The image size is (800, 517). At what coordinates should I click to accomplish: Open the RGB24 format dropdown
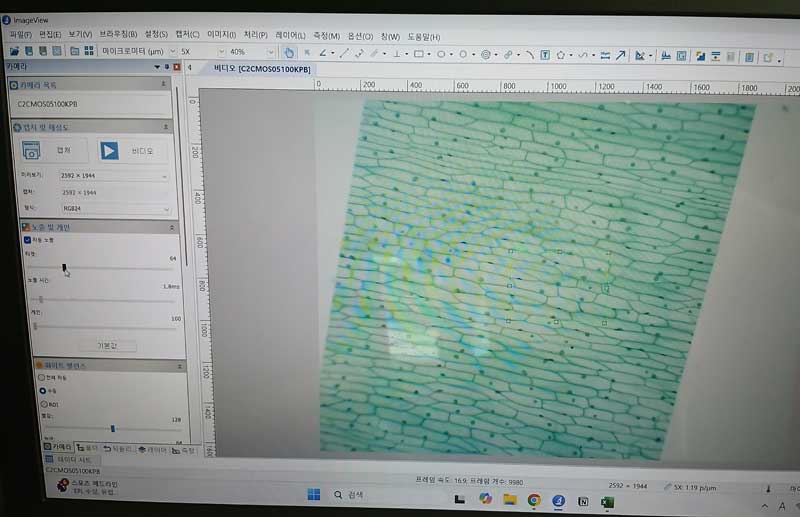click(113, 209)
